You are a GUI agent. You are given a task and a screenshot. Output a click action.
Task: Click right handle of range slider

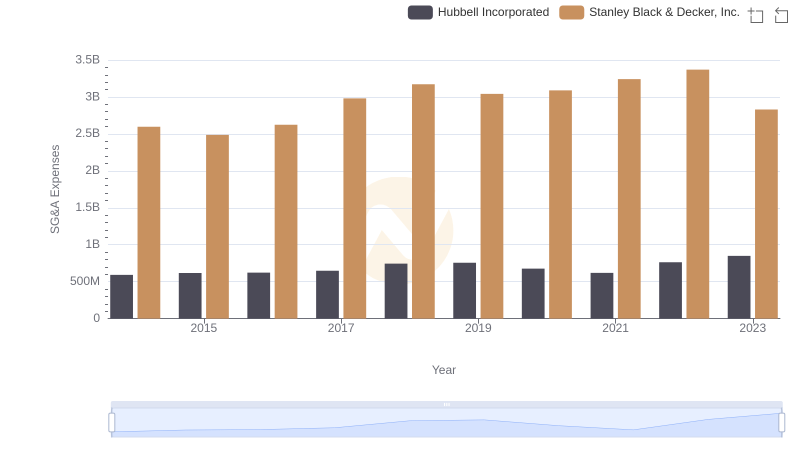coord(781,422)
